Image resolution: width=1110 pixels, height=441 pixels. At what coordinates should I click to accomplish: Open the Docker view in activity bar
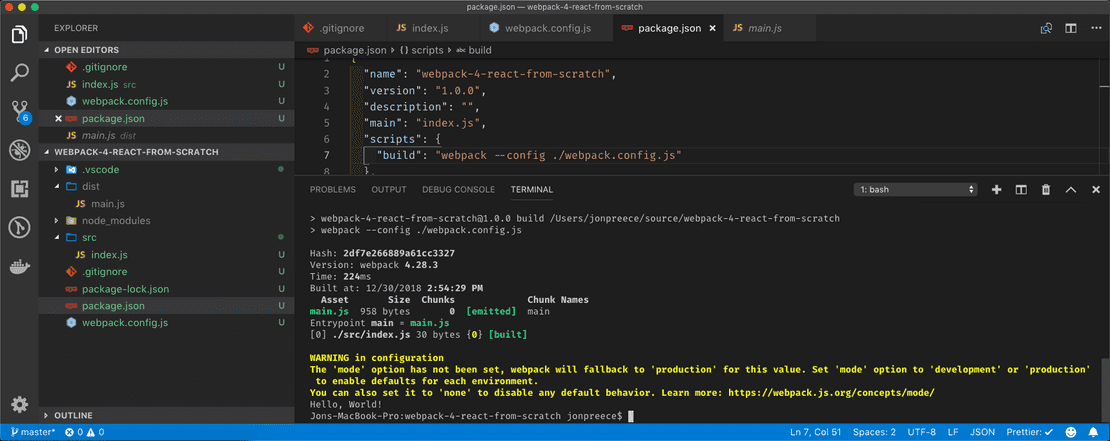click(19, 266)
